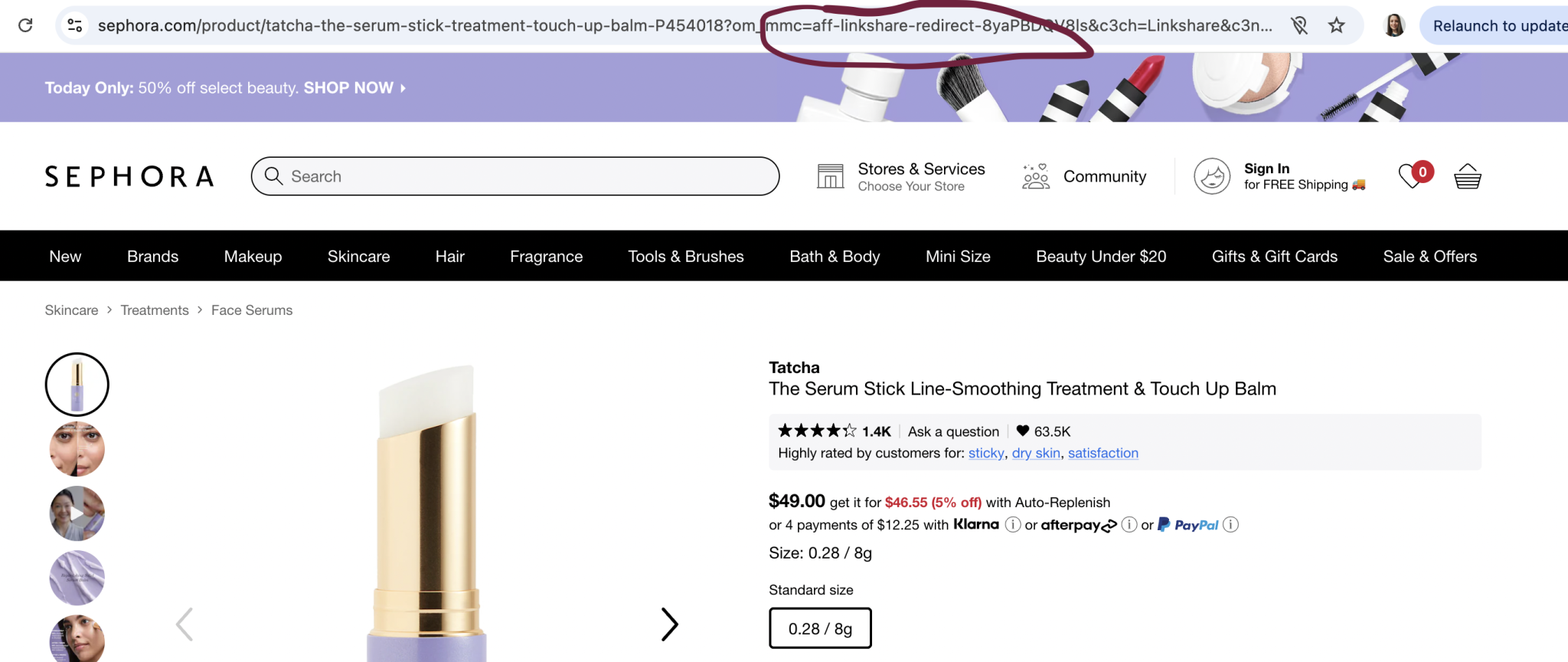The image size is (1568, 662).
Task: Open the Sale & Offers menu
Action: (x=1429, y=257)
